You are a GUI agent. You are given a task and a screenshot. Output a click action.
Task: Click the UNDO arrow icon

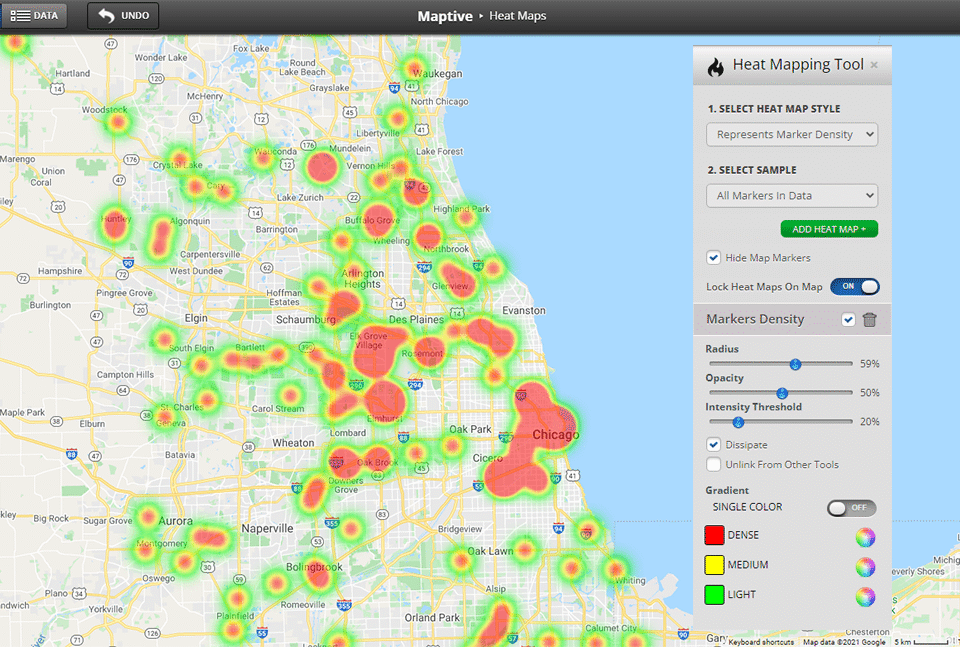(x=109, y=15)
